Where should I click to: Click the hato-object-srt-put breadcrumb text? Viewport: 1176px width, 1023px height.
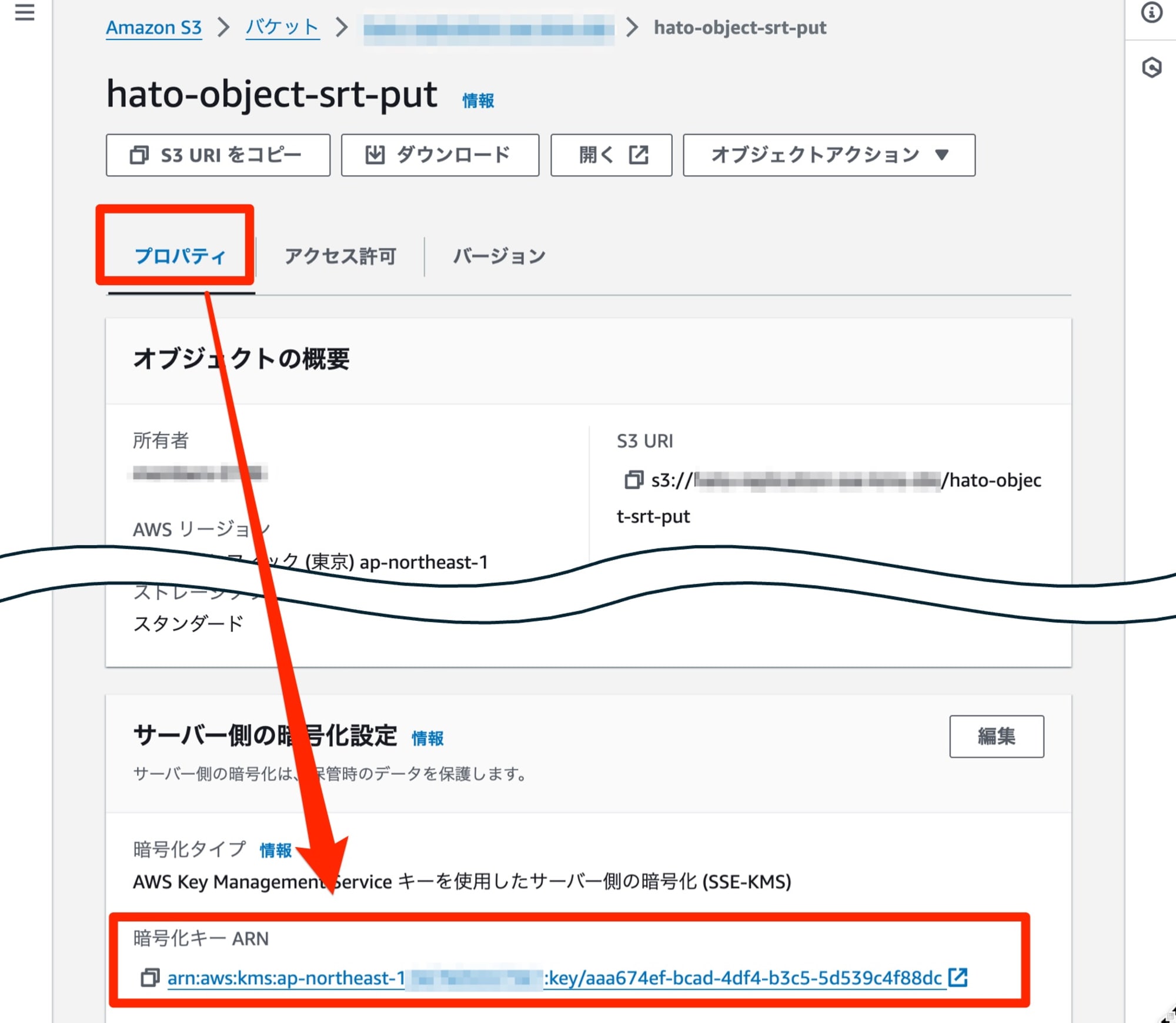click(740, 28)
